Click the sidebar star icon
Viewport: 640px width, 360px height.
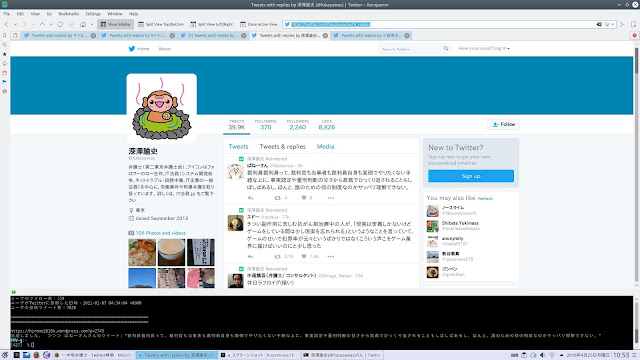[x=4, y=54]
